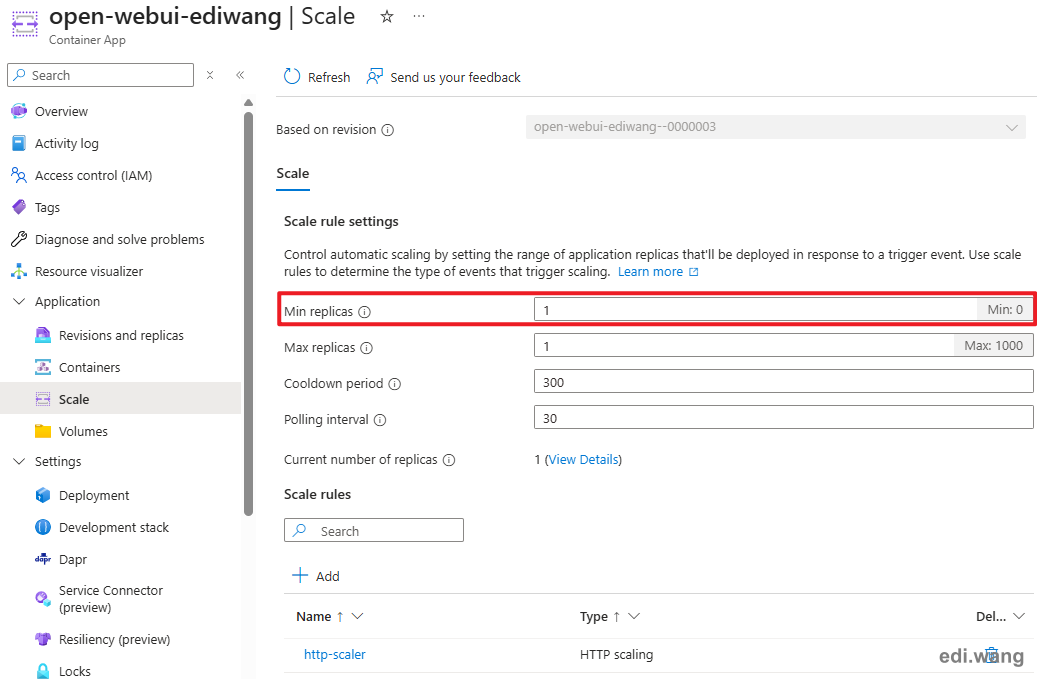1037x679 pixels.
Task: Click the Volumes folder icon
Action: [43, 431]
